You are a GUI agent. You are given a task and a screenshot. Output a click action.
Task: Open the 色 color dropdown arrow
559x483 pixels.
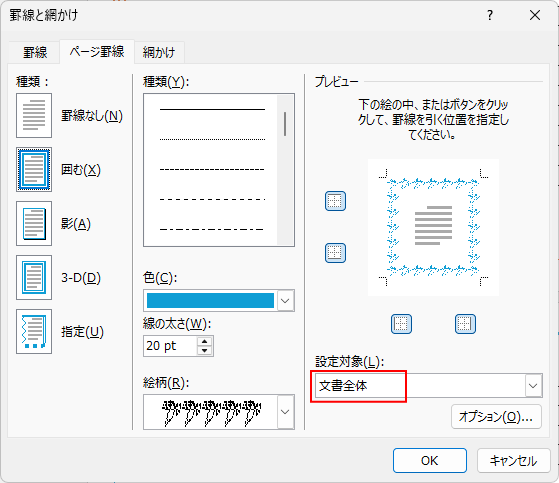(x=285, y=300)
